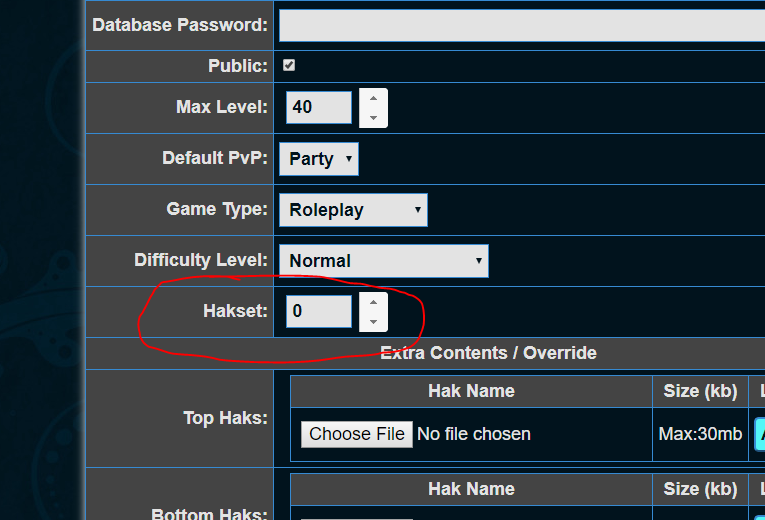Click the Max:30mb cell in Top Haks
Image resolution: width=765 pixels, height=520 pixels.
tap(700, 434)
